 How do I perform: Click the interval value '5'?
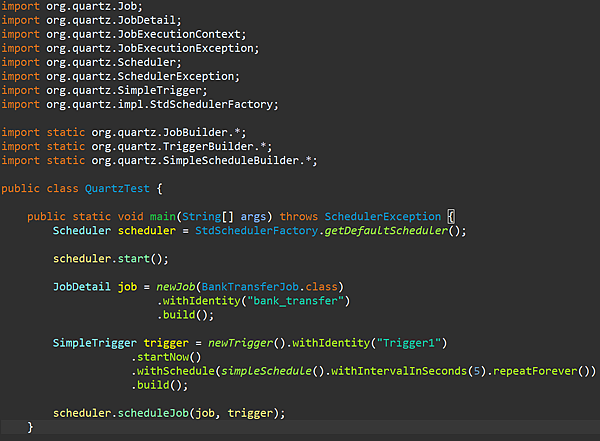[x=477, y=371]
